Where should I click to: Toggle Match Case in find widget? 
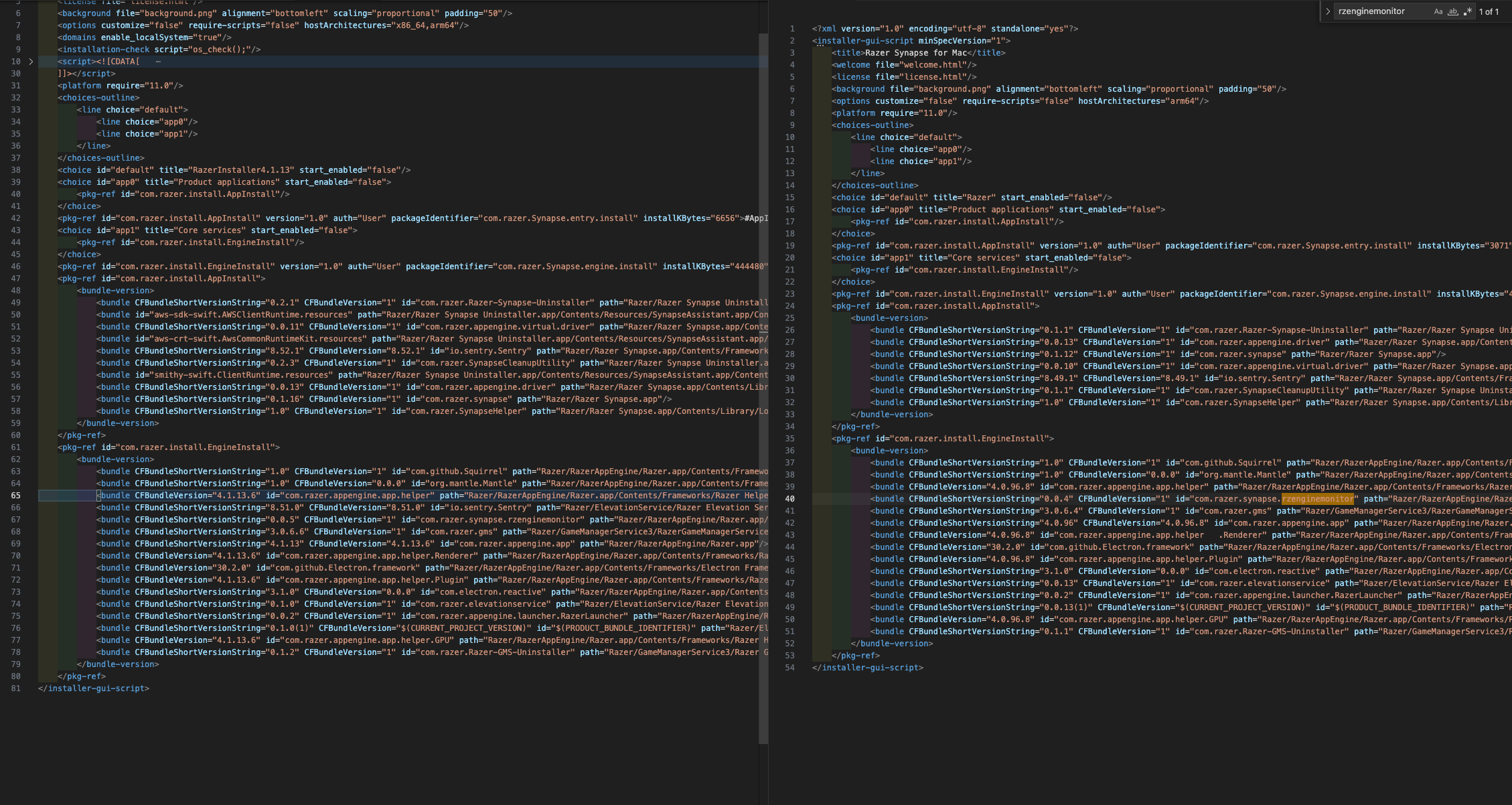point(1438,11)
